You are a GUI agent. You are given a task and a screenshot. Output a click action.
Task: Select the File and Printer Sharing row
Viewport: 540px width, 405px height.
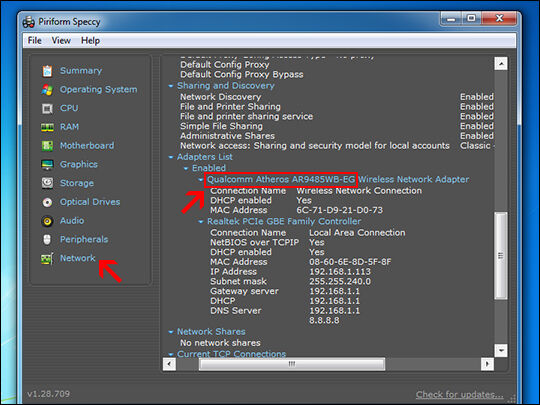coord(337,107)
